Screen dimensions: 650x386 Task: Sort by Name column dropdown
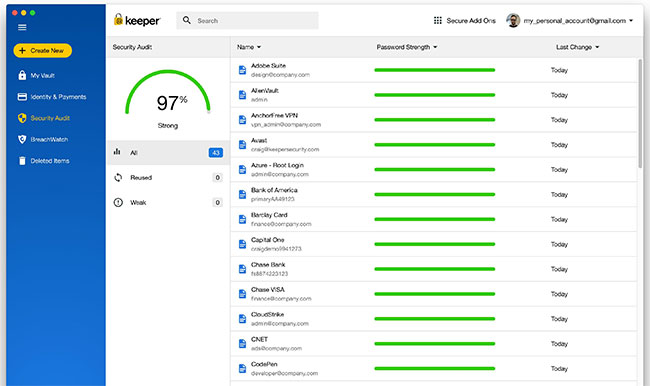point(249,47)
